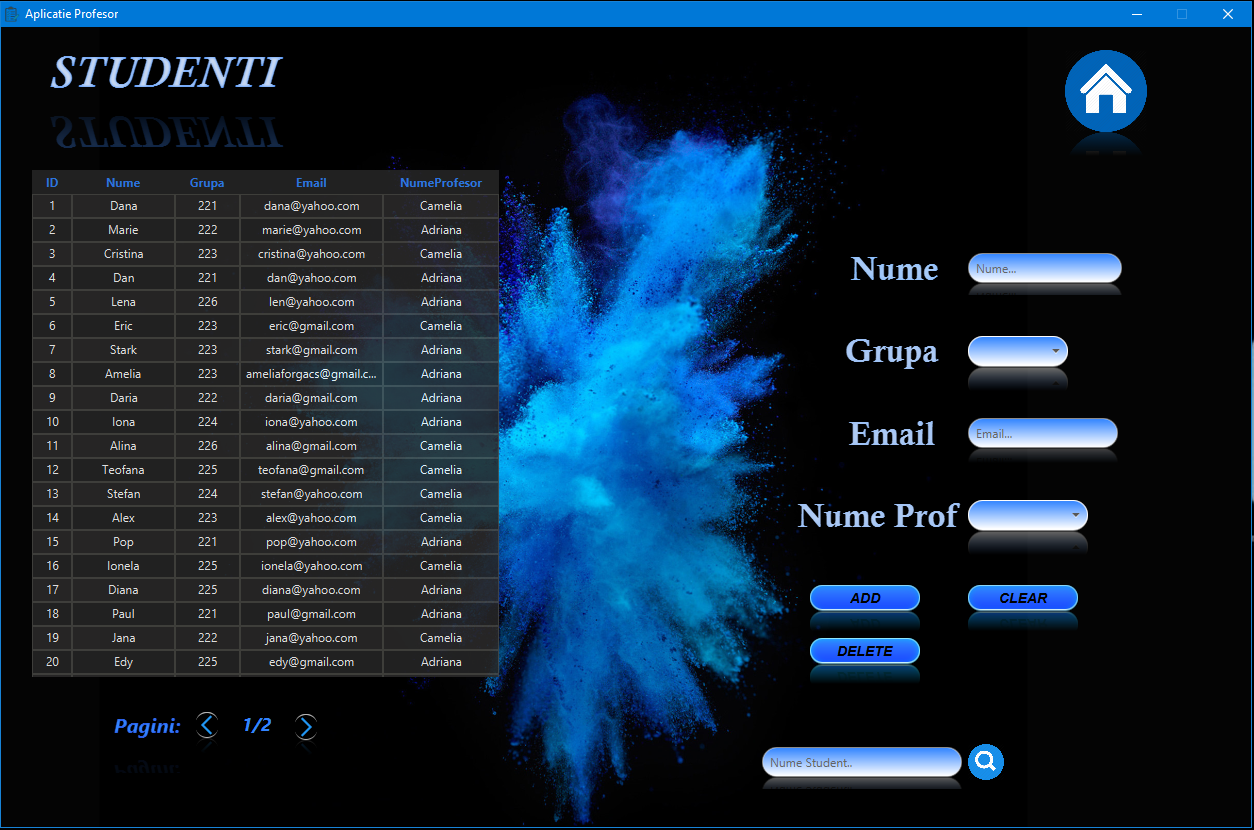Click the search magnifier icon
The image size is (1254, 830).
(985, 762)
